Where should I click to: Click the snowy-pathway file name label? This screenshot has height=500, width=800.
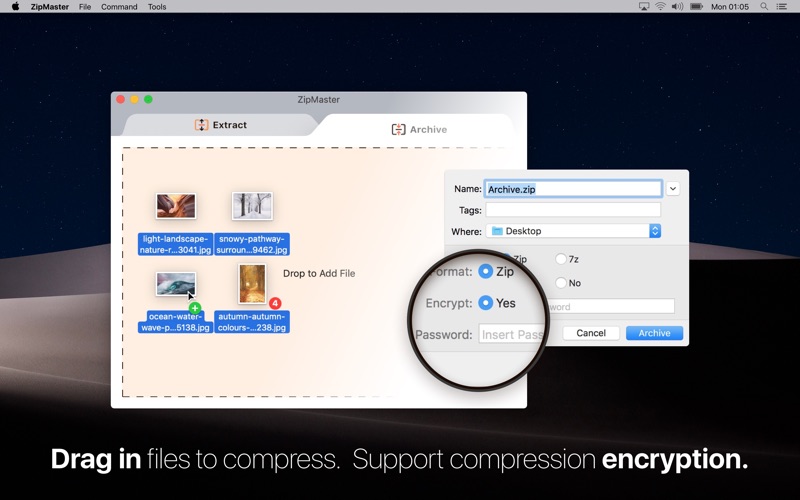pyautogui.click(x=252, y=244)
